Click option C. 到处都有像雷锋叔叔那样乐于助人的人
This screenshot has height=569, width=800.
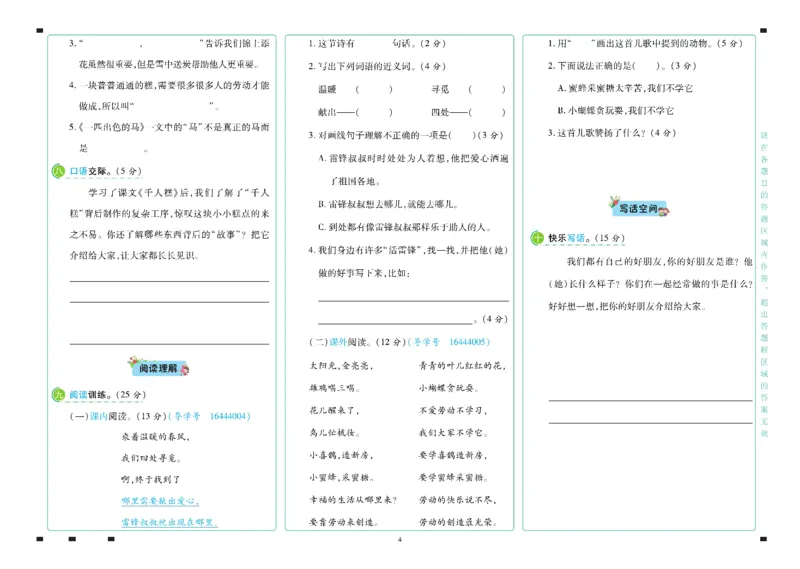point(405,227)
